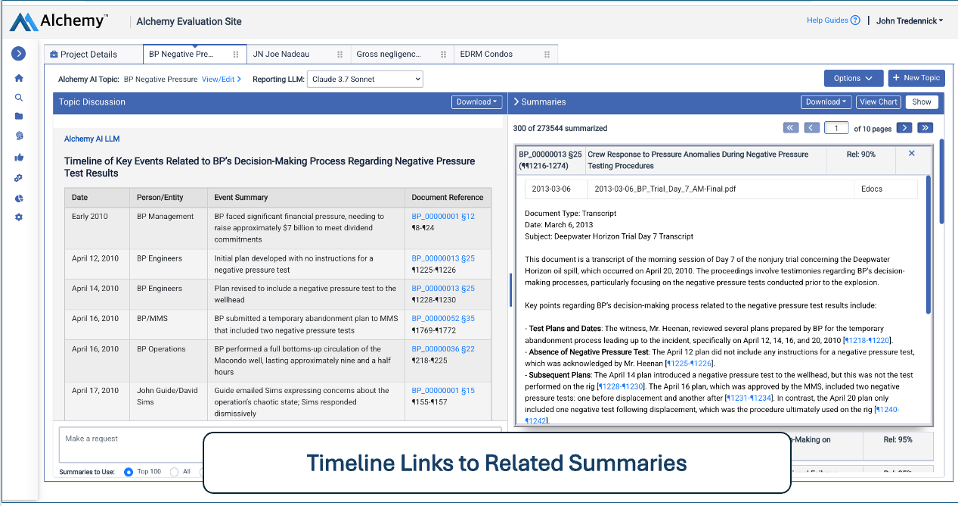Screen dimensions: 958x506
Task: Open Search from the sidebar magnifier icon
Action: (19, 97)
